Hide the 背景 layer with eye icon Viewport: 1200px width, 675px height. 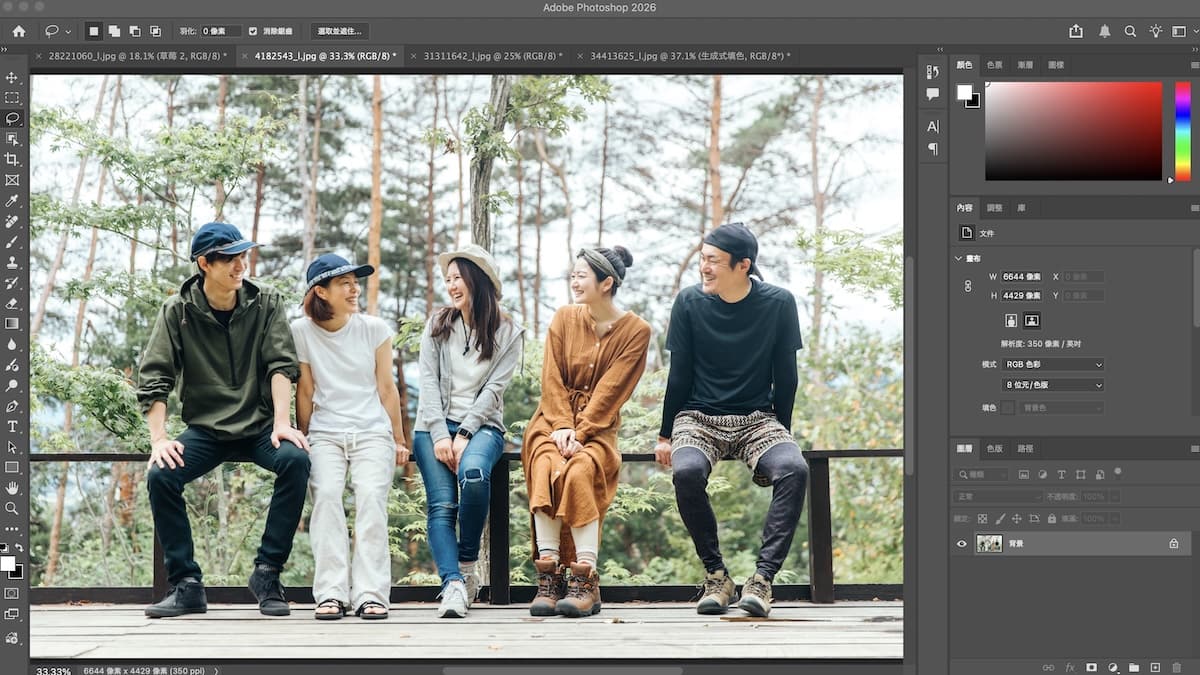pos(962,544)
